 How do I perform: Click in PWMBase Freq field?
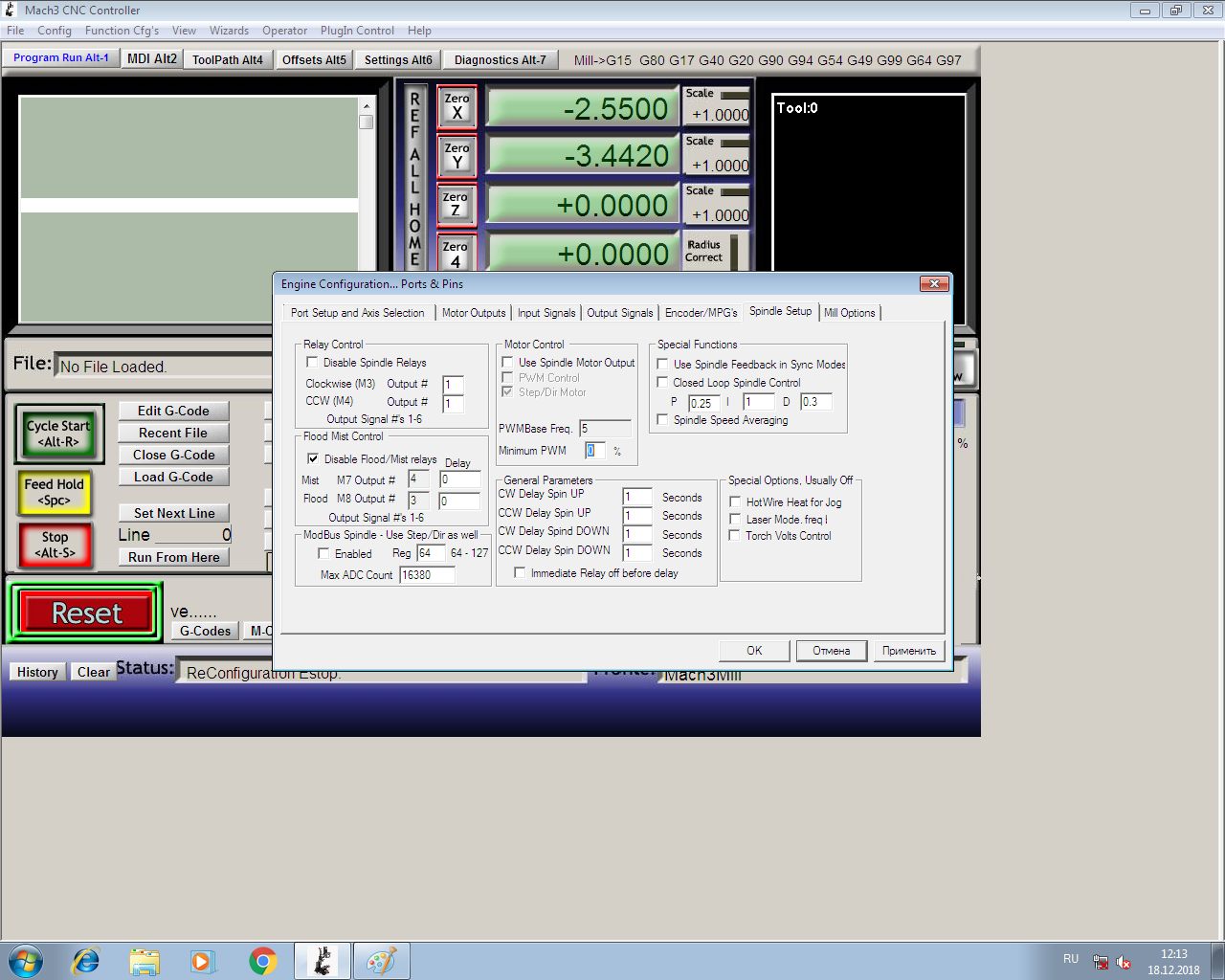(x=605, y=428)
